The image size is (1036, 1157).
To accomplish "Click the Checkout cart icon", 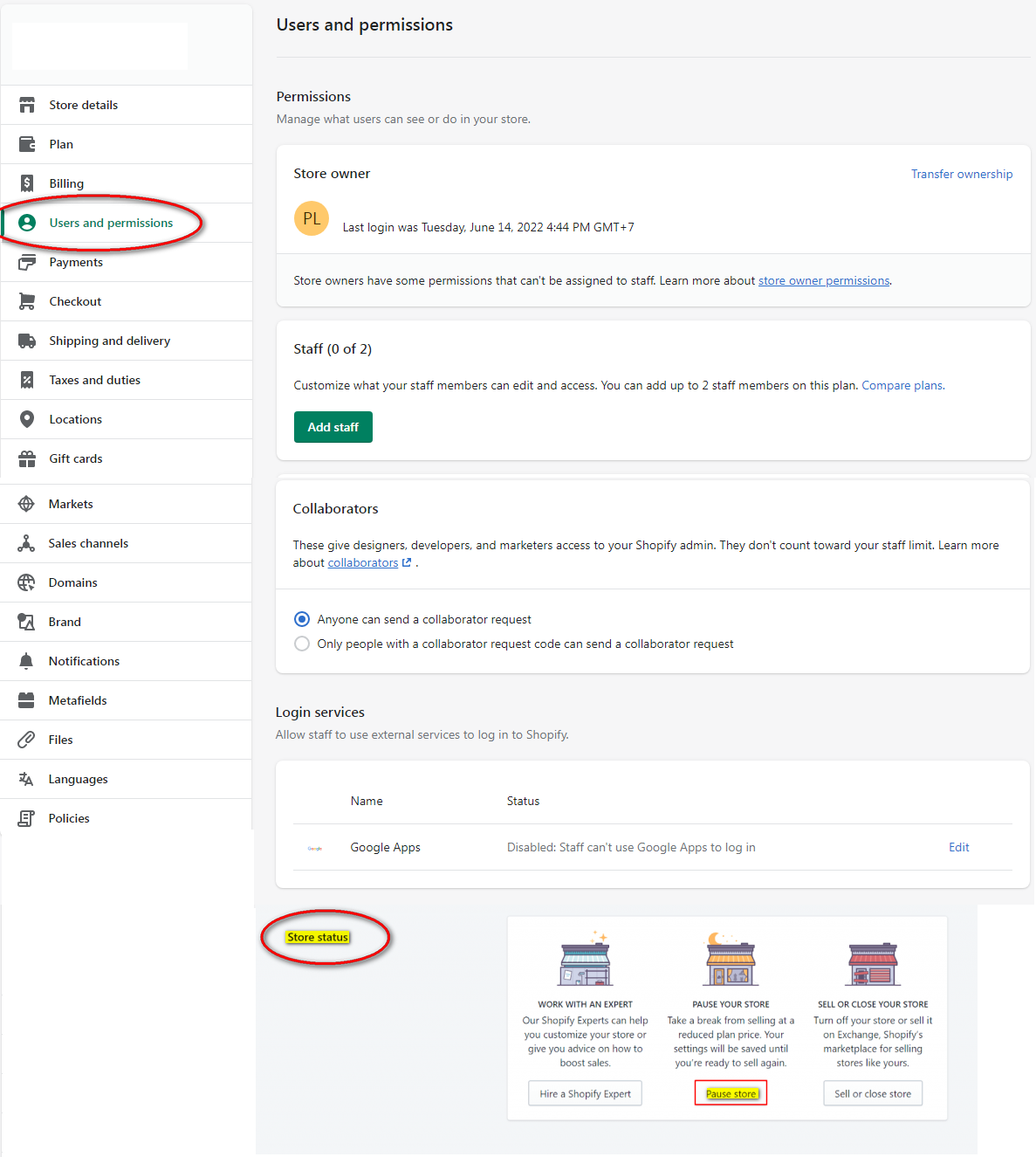I will coord(27,301).
